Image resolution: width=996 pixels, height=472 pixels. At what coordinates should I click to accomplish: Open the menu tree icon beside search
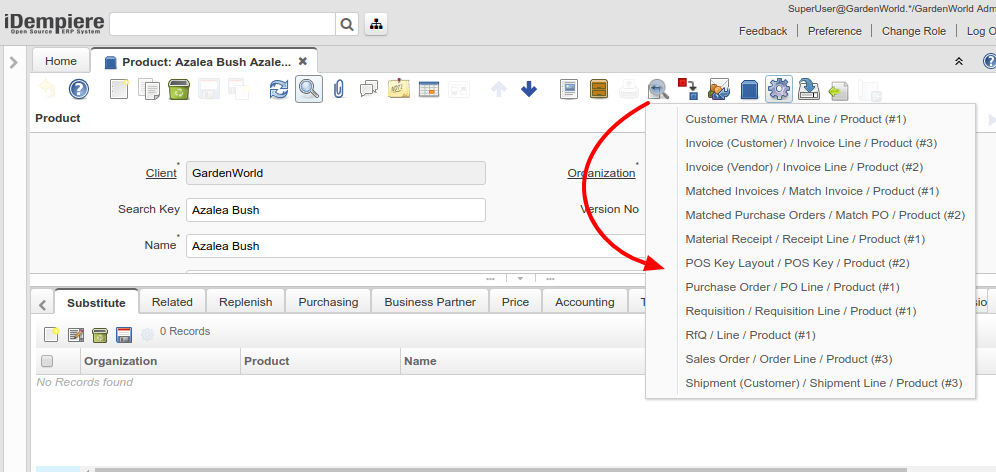[x=376, y=24]
